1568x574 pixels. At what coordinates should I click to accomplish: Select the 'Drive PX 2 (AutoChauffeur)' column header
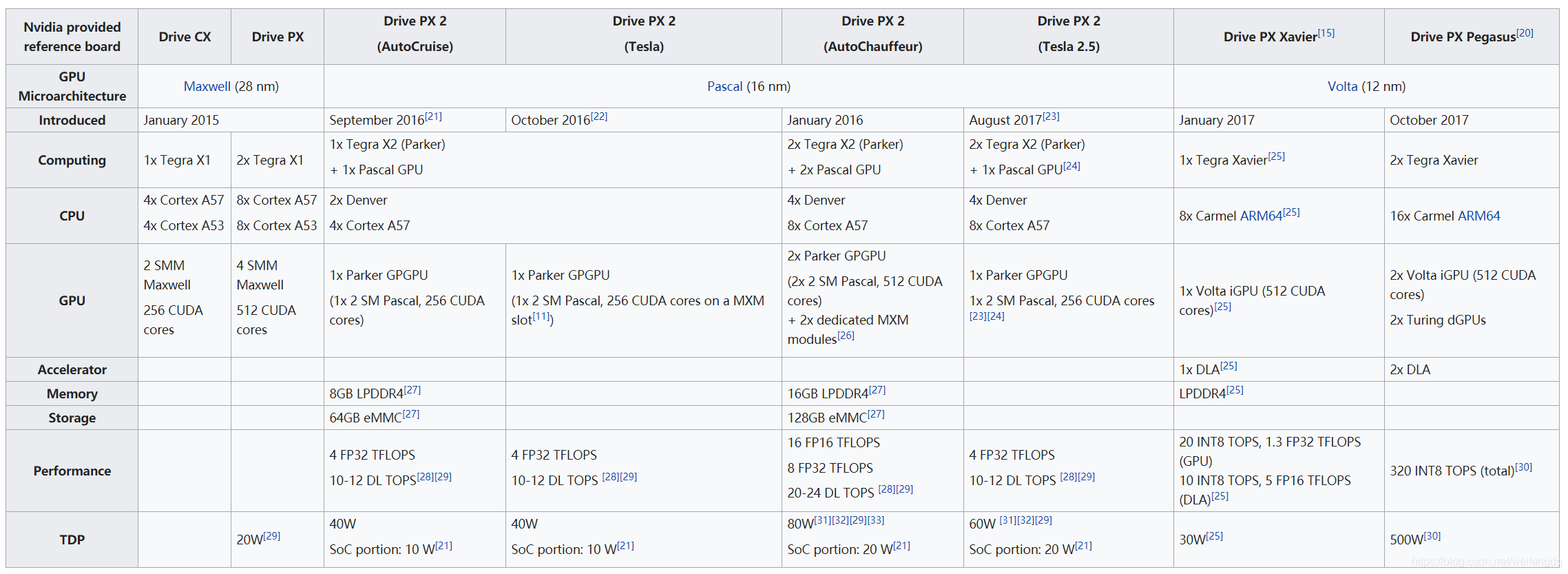(872, 37)
